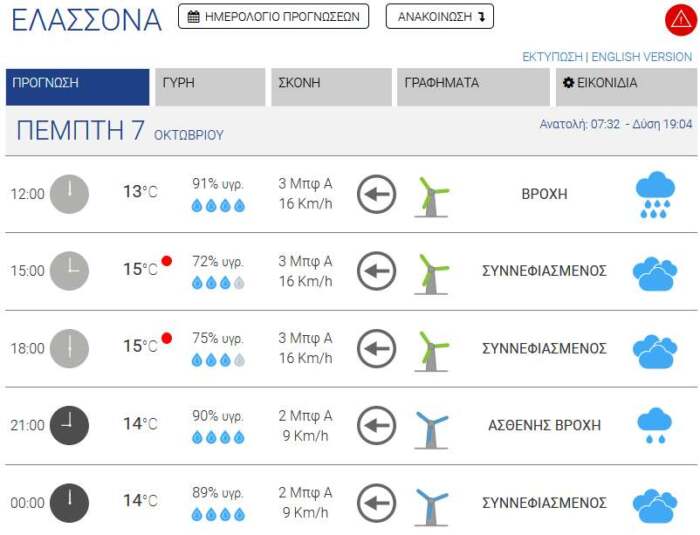Click the blue wind turbine icon at 00:00
The width and height of the screenshot is (700, 535).
pos(431,503)
